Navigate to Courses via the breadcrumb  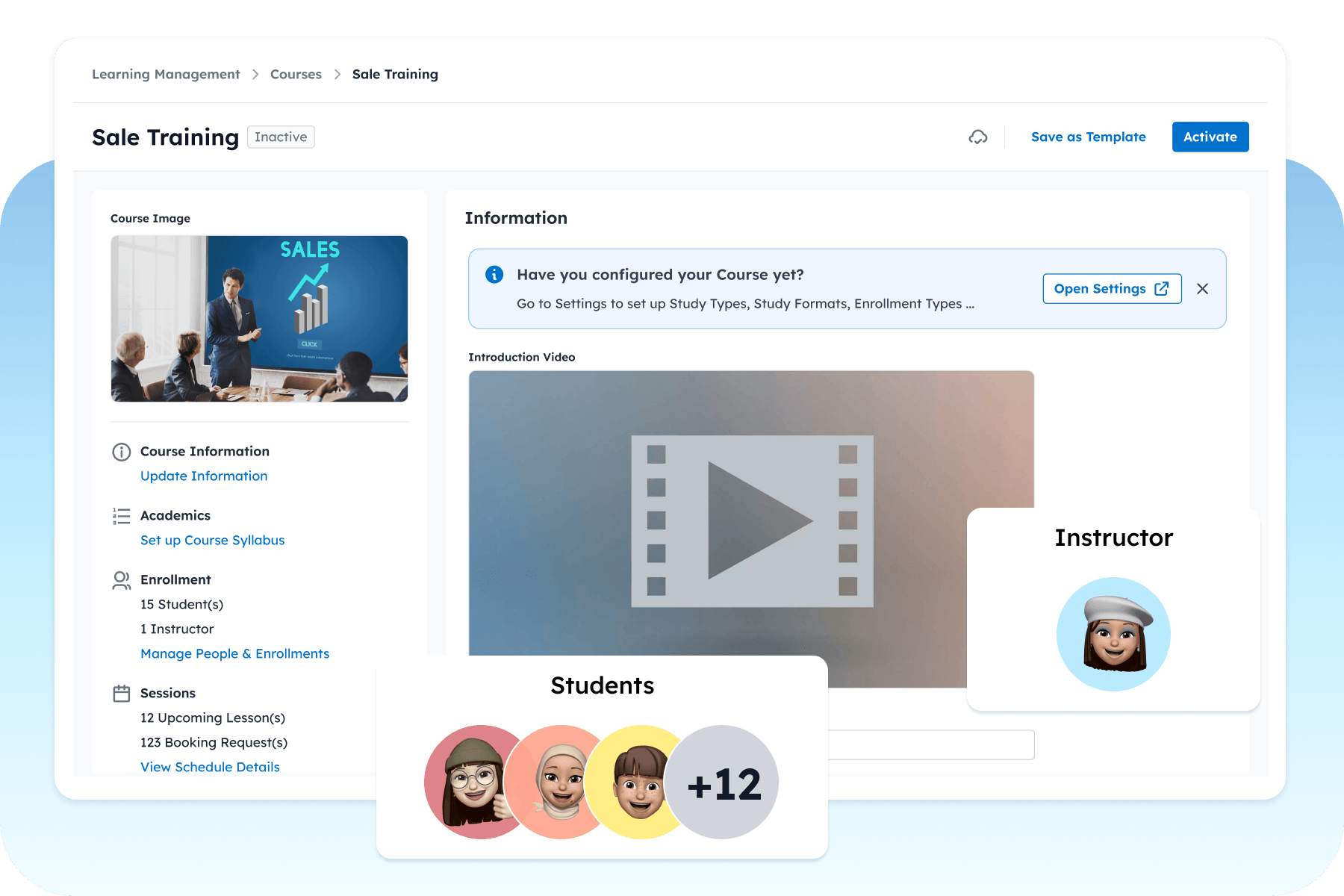pos(296,74)
